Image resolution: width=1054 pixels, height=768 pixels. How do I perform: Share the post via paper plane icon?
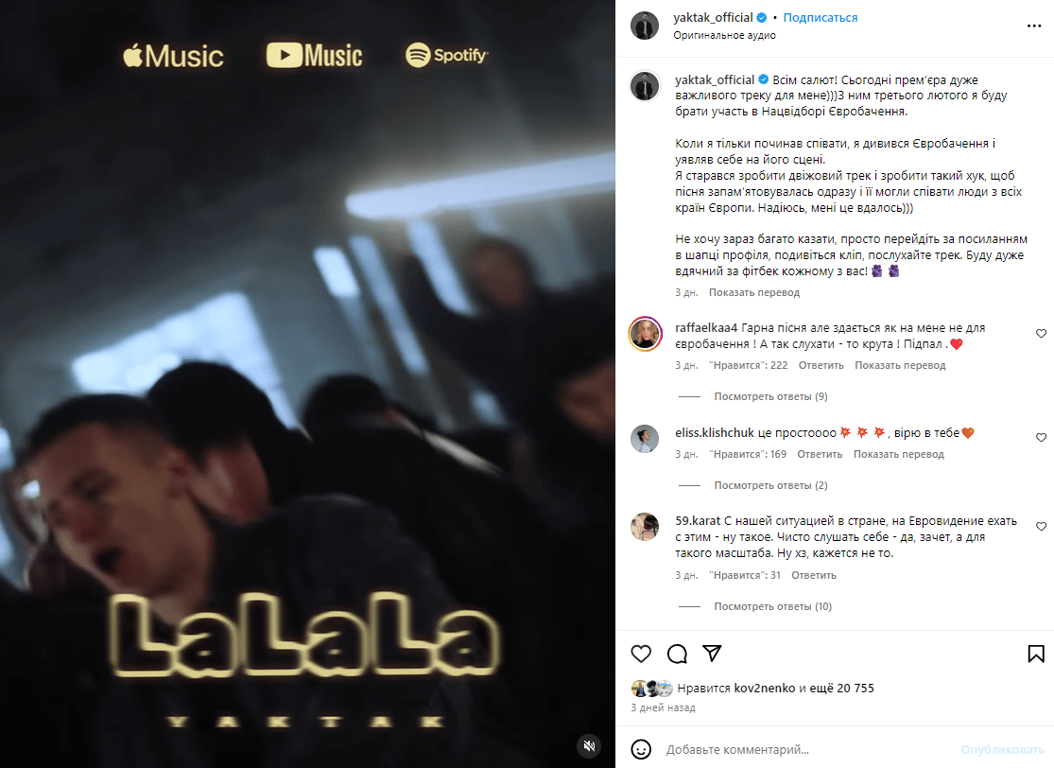712,653
